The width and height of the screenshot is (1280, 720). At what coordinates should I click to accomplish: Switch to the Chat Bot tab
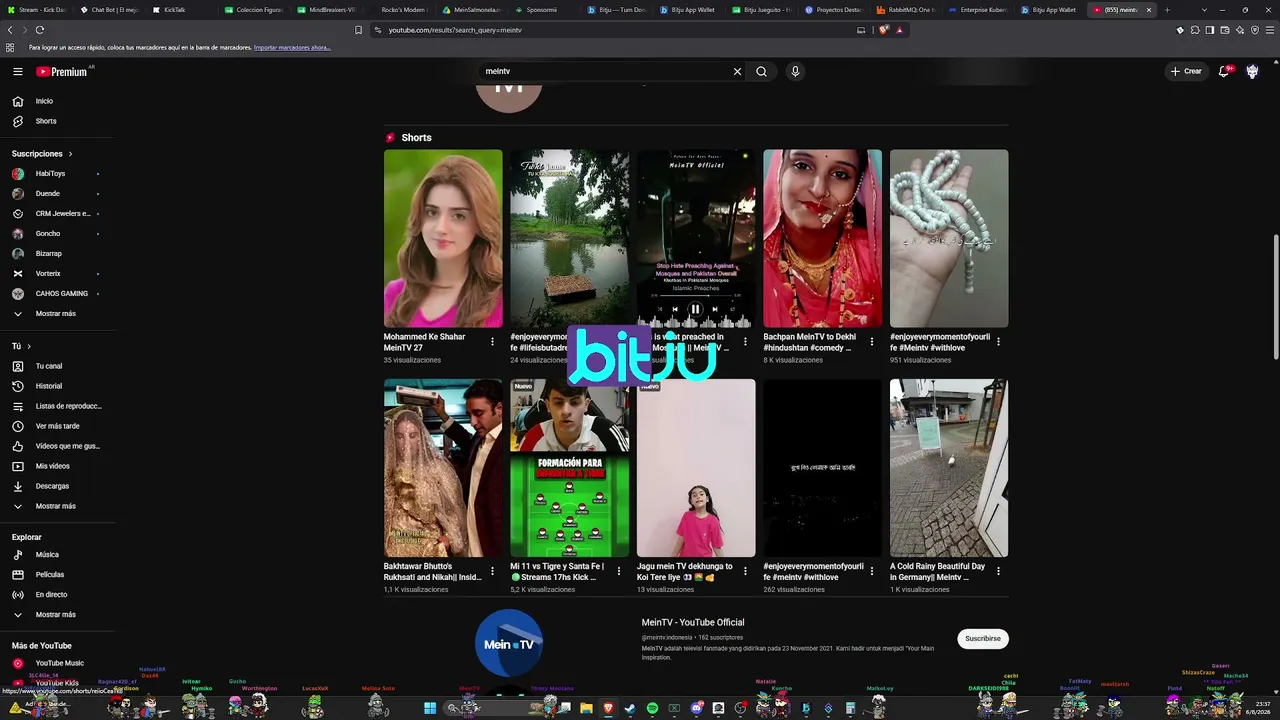[x=110, y=10]
